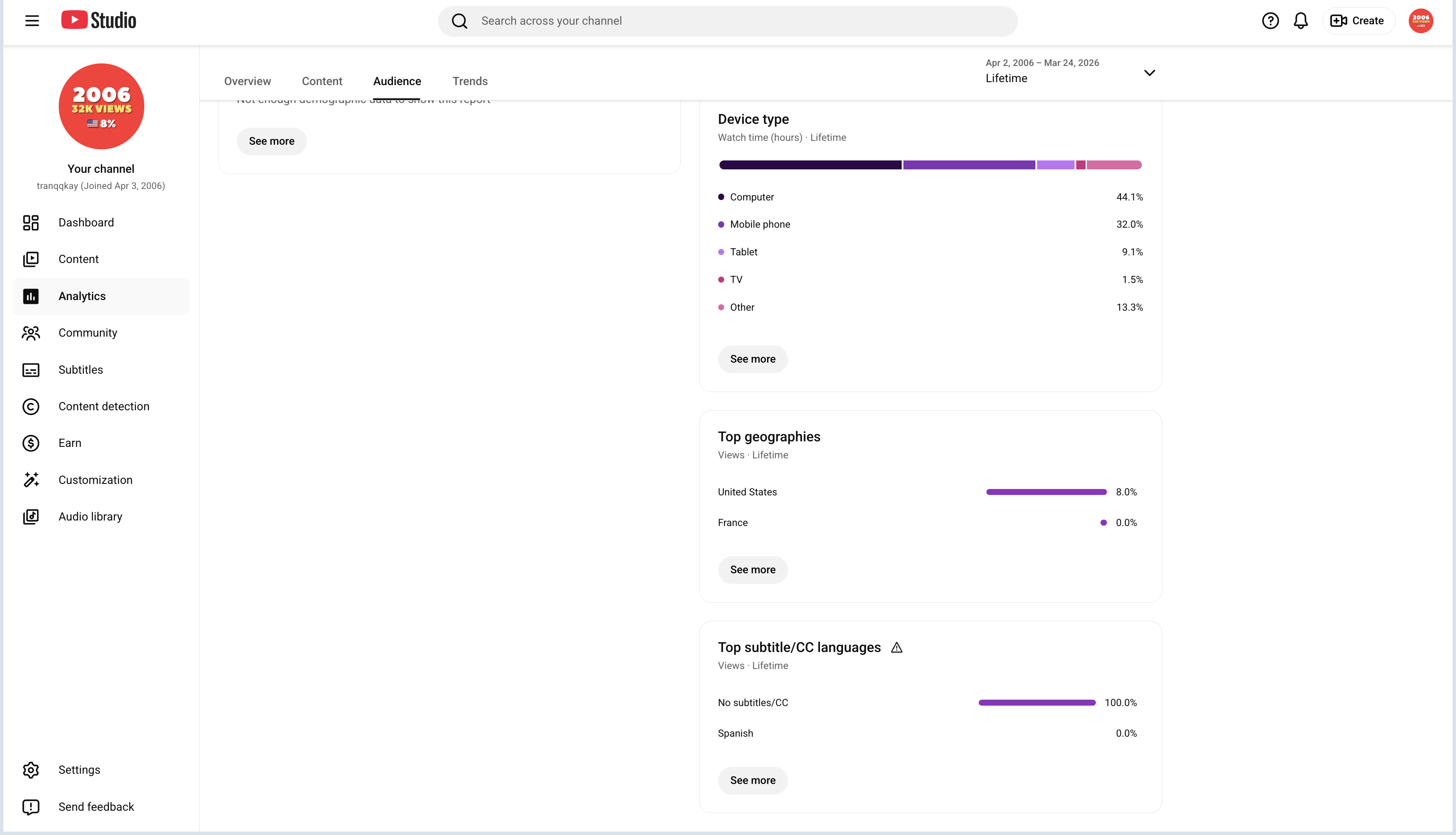Focus the Search across your channel field
The image size is (1456, 835).
(728, 21)
